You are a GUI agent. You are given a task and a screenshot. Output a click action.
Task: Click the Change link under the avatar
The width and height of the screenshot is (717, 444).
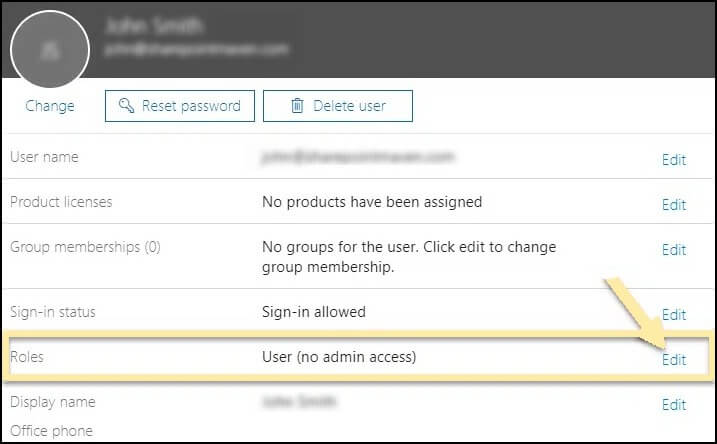tap(50, 106)
